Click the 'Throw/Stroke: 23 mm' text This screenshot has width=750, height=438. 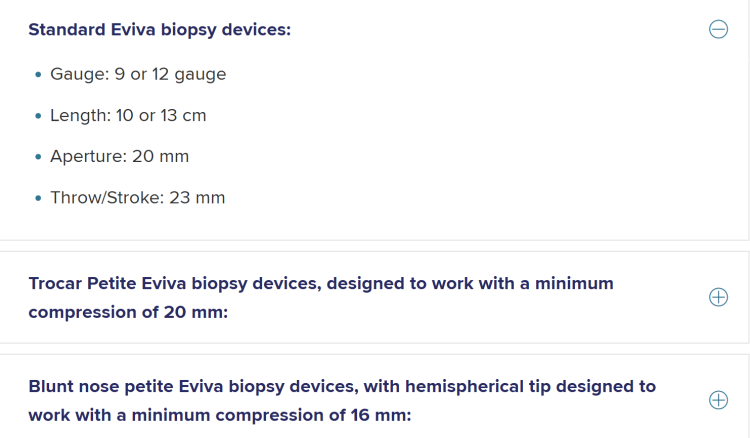click(138, 197)
